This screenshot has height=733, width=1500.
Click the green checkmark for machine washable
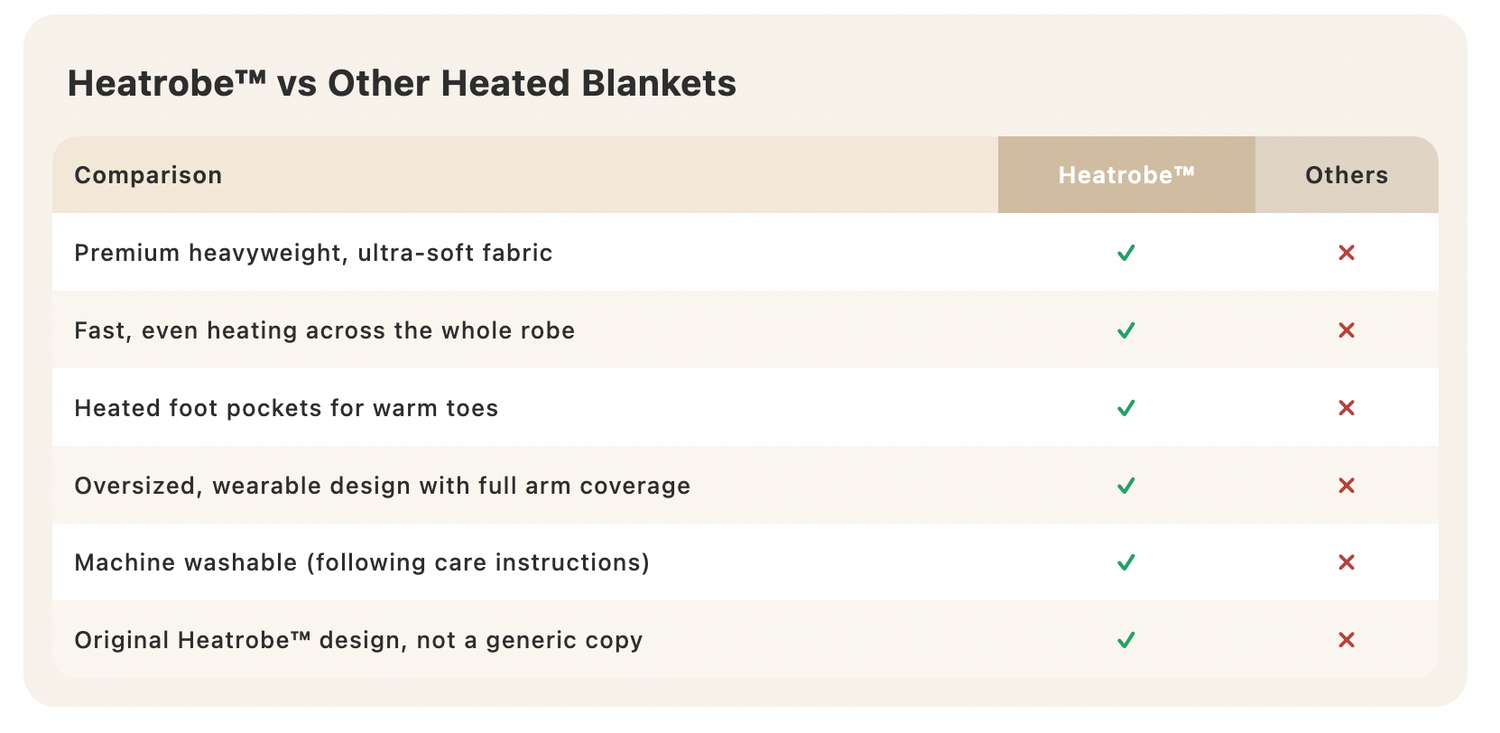coord(1126,563)
